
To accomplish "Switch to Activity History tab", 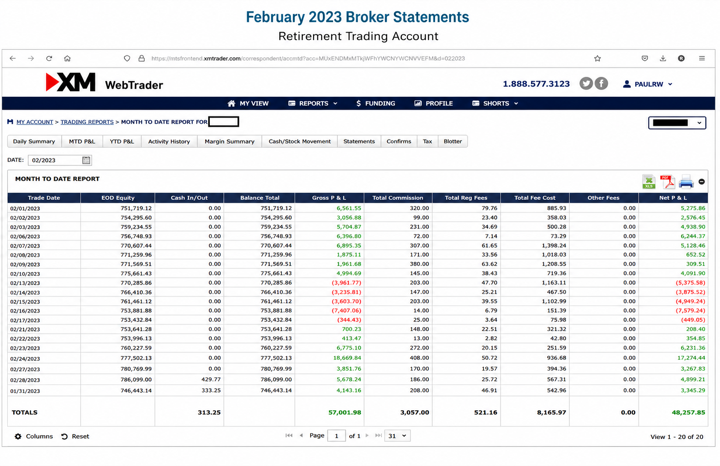I will (169, 141).
